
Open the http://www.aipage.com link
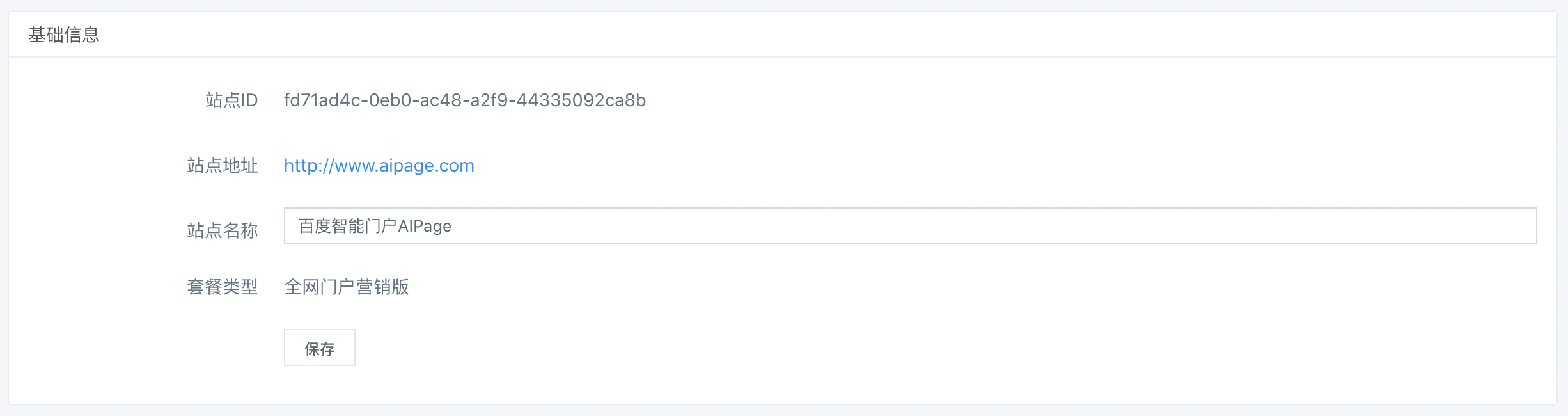pos(379,165)
